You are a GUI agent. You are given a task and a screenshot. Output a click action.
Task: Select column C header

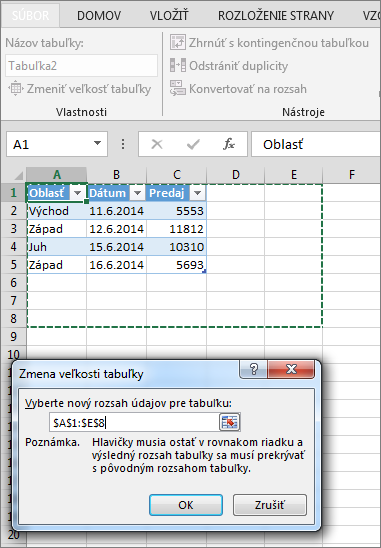(x=177, y=174)
